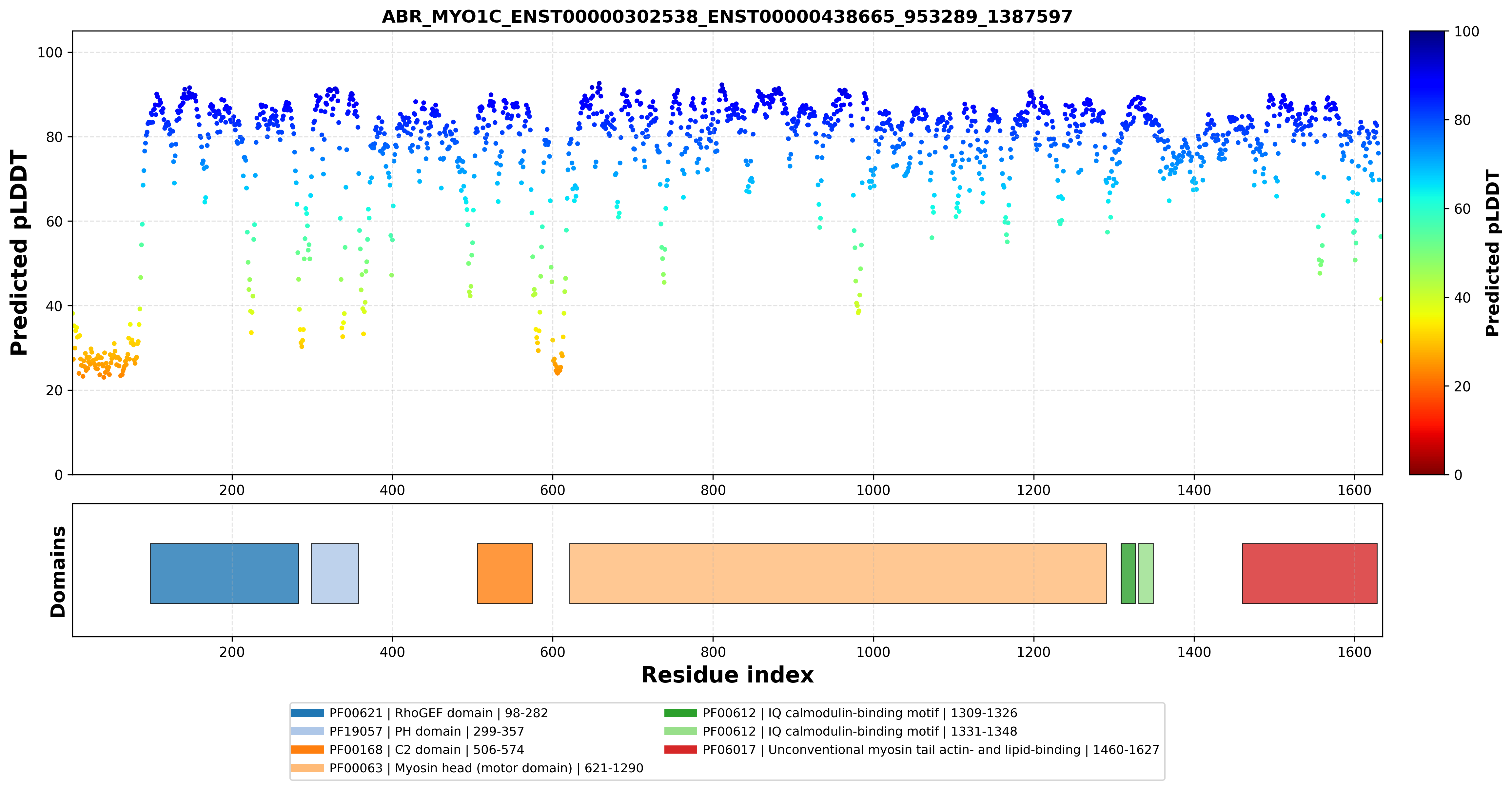The width and height of the screenshot is (1512, 790).
Task: Select the light blue PH domain bar
Action: (x=335, y=573)
